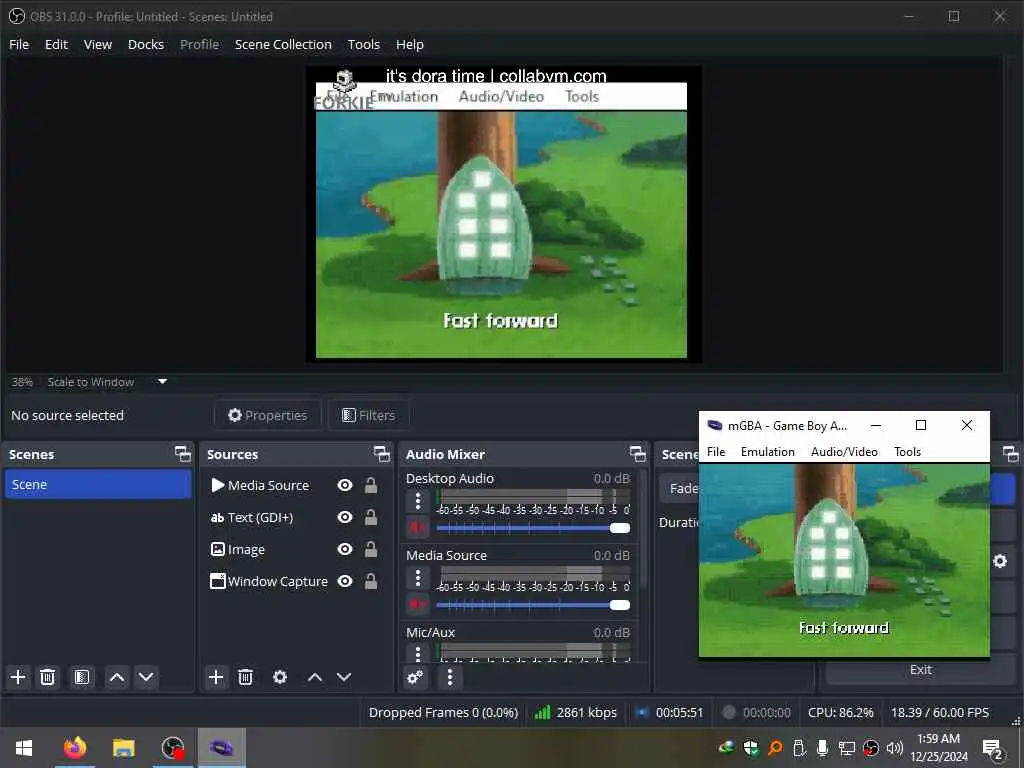Undock the Scenes panel
The image size is (1024, 768).
coord(183,454)
